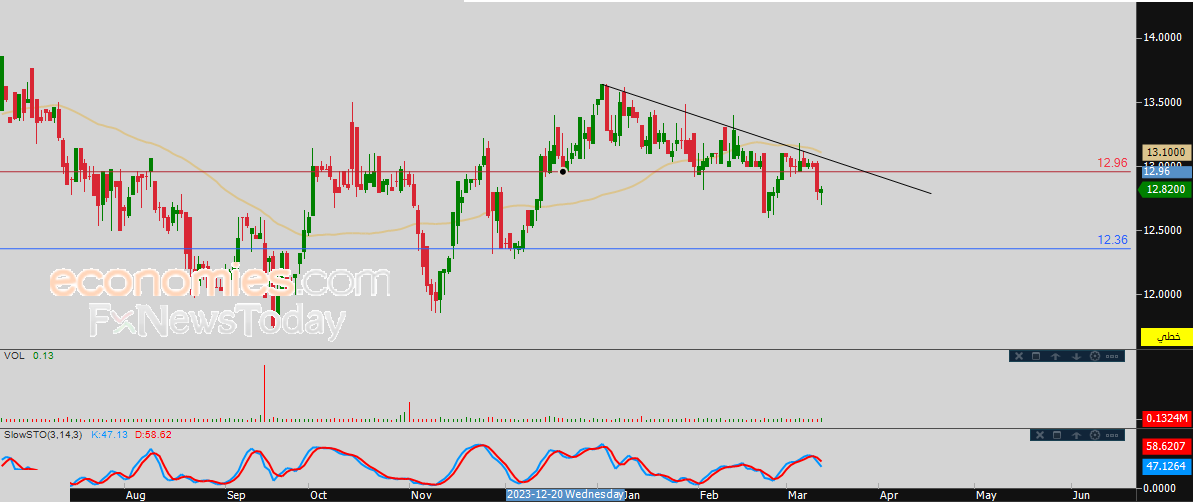Close the SlowSTO indicator panel
1193x502 pixels.
click(1040, 435)
